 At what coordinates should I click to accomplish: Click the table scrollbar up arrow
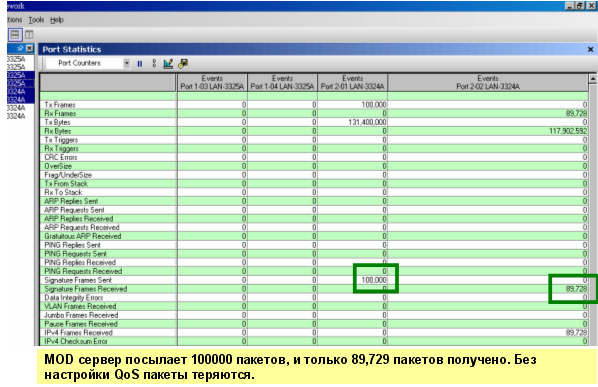(x=593, y=79)
